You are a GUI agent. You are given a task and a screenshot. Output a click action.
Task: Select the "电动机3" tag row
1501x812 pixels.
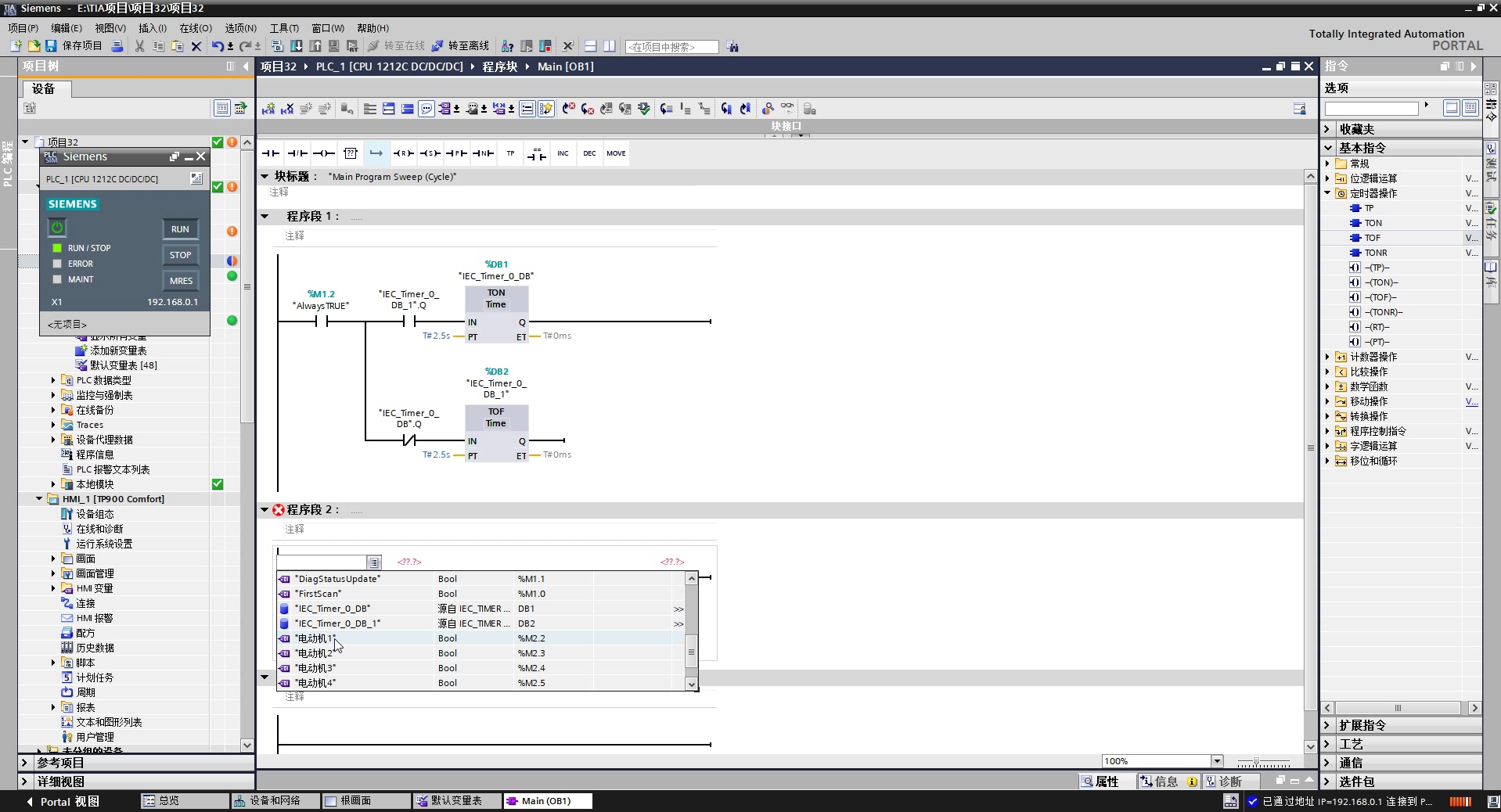481,668
